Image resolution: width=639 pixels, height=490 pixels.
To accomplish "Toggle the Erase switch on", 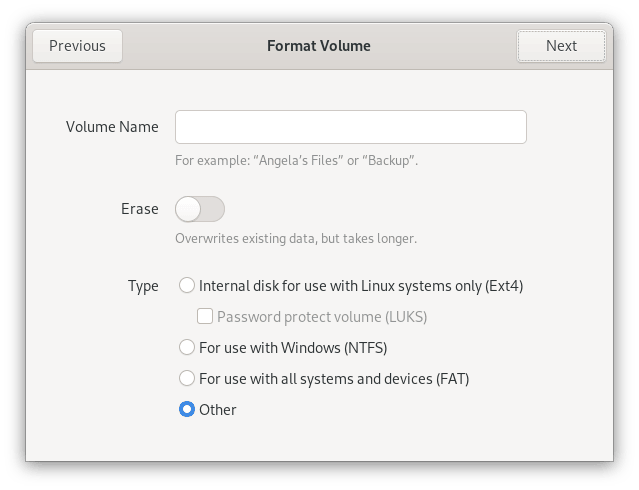I will tap(200, 209).
